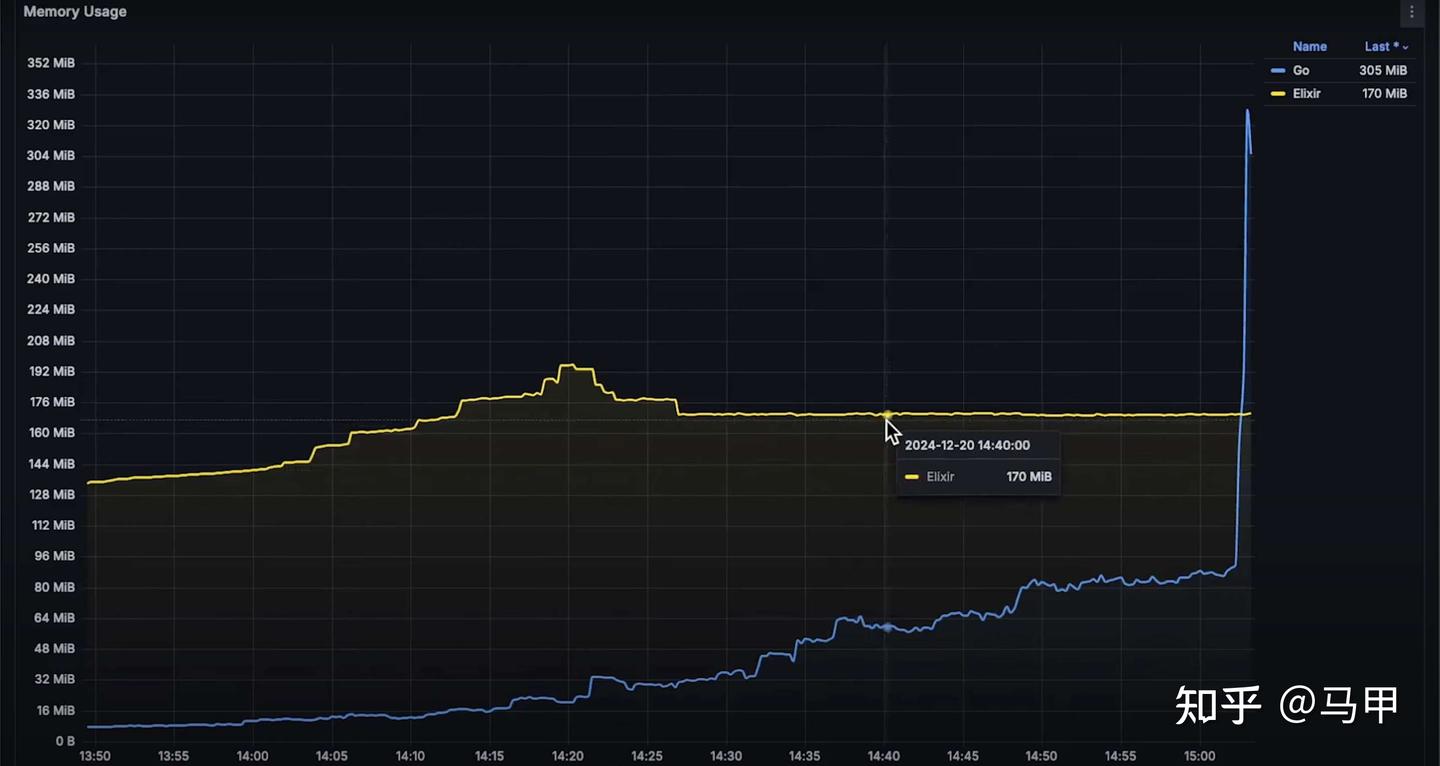The height and width of the screenshot is (766, 1440).
Task: Click the Elixir legend value 170 MiB
Action: coord(1384,93)
